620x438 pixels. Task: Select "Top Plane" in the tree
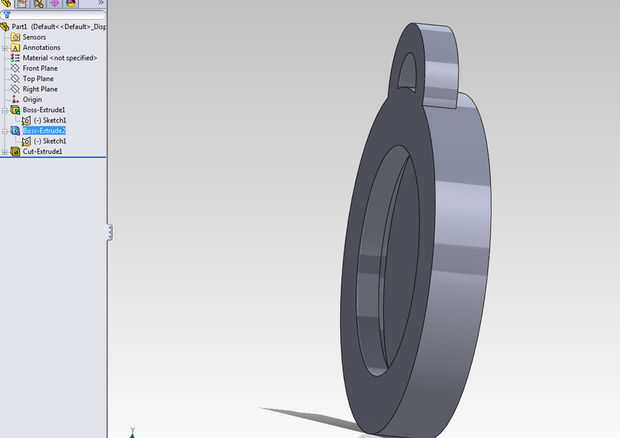(38, 79)
